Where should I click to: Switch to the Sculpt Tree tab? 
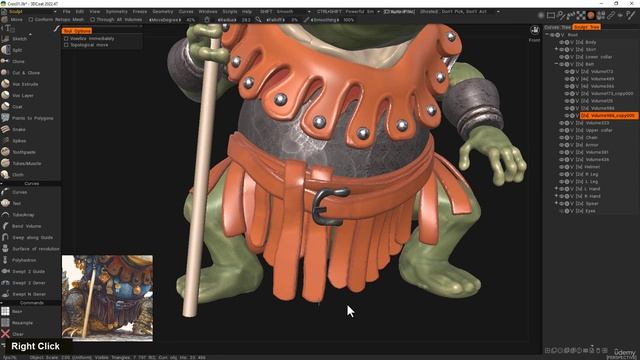pos(587,27)
